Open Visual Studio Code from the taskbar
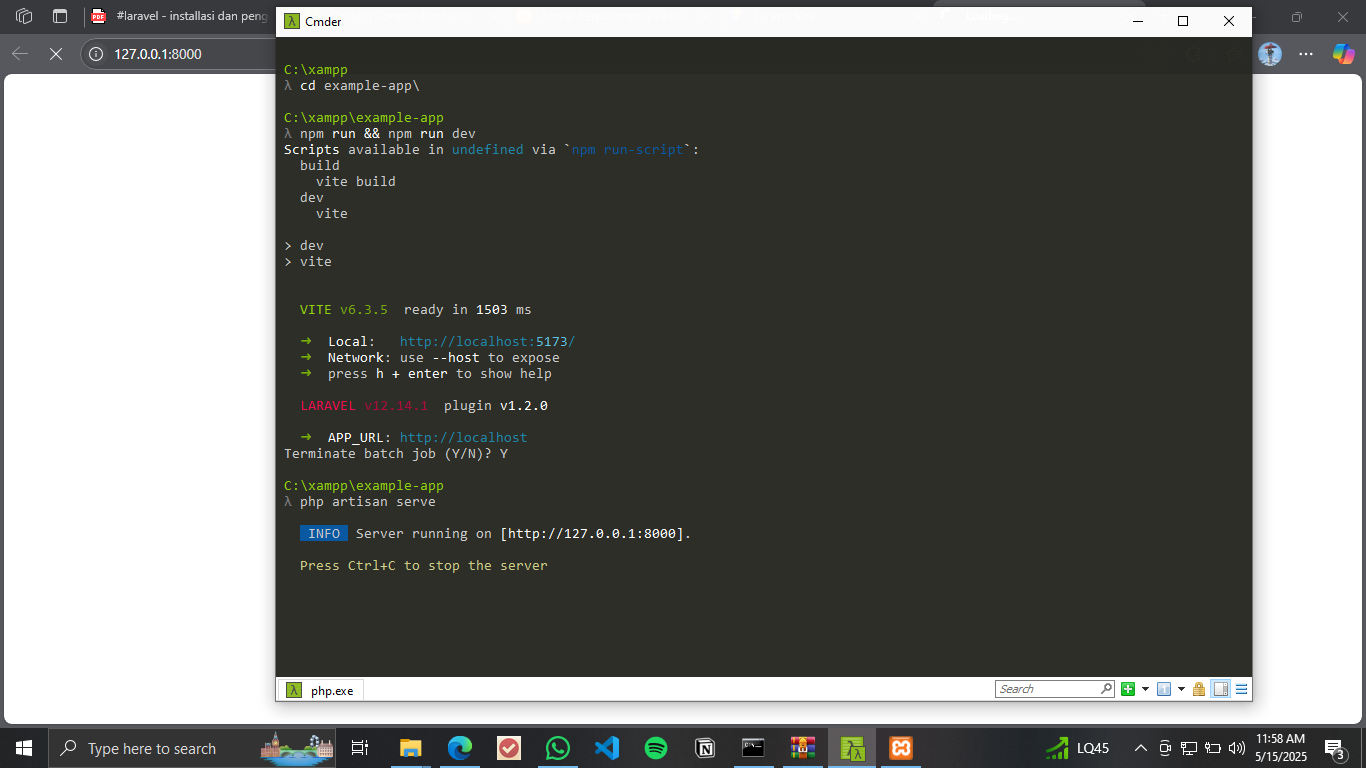Screen dimensions: 1366x768 (x=606, y=747)
